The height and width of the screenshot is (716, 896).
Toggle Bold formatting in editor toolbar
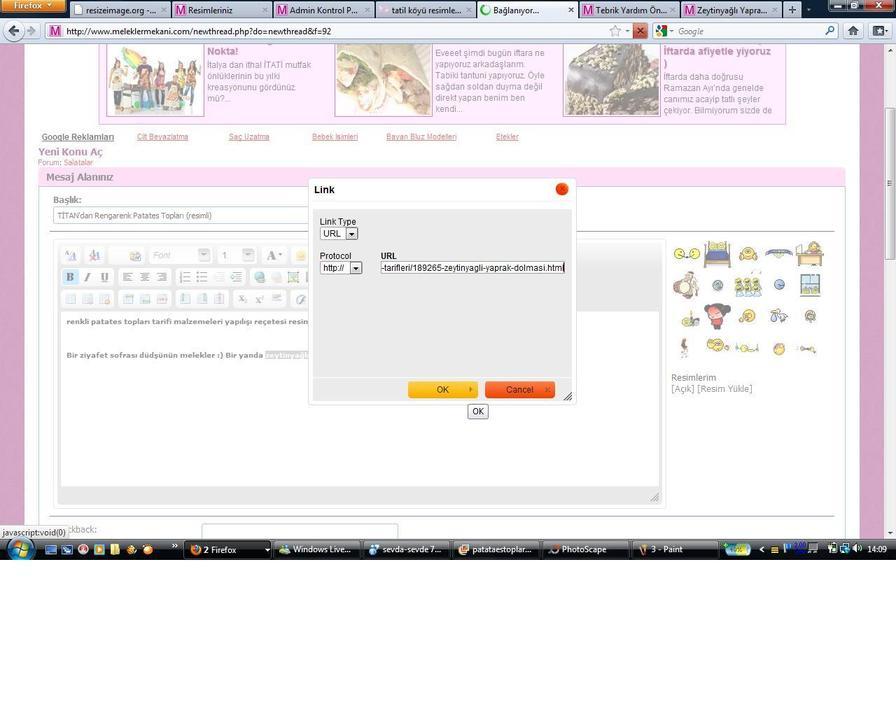70,277
